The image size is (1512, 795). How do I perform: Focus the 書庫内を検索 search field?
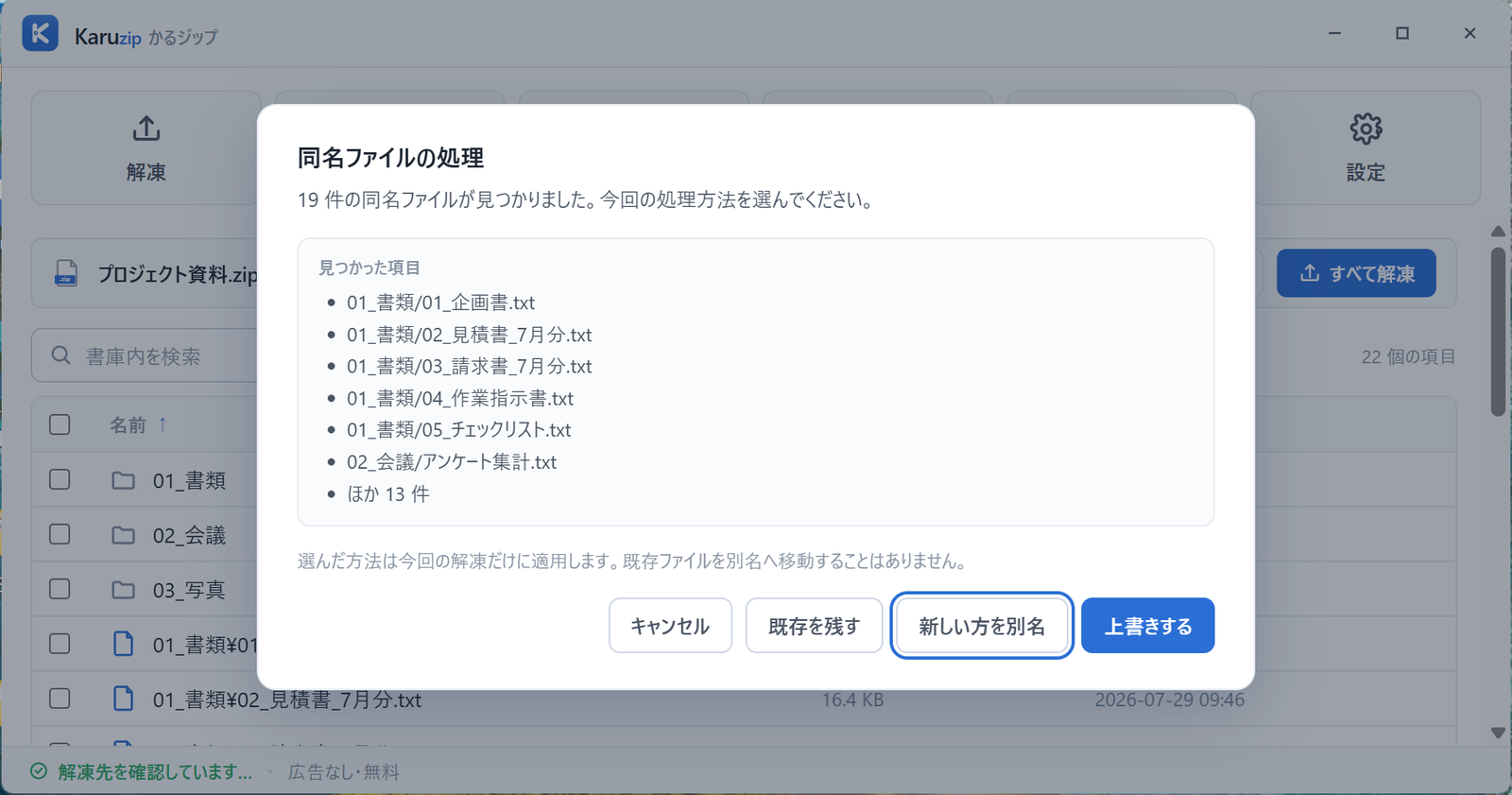[x=145, y=355]
